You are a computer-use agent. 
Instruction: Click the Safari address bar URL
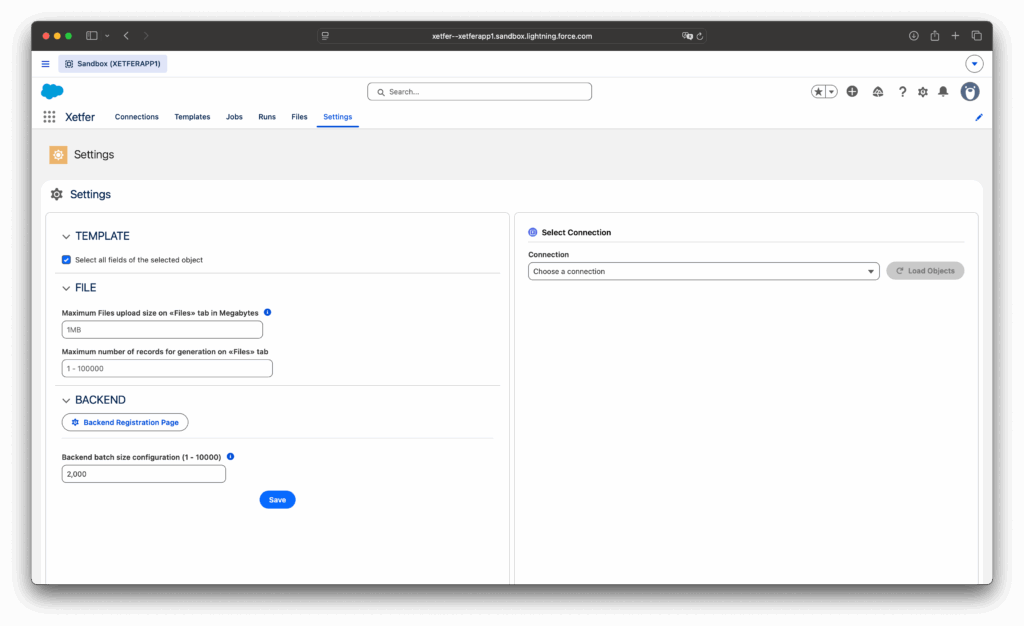pyautogui.click(x=512, y=37)
